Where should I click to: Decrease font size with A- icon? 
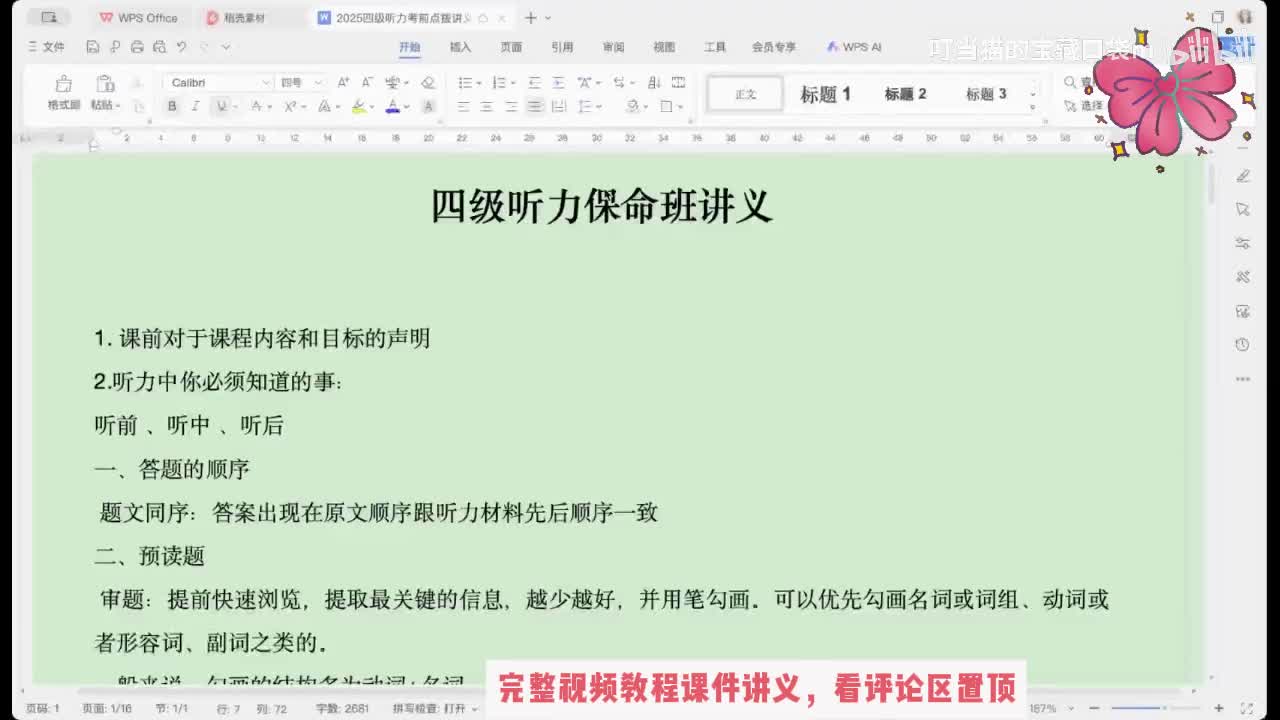coord(366,83)
